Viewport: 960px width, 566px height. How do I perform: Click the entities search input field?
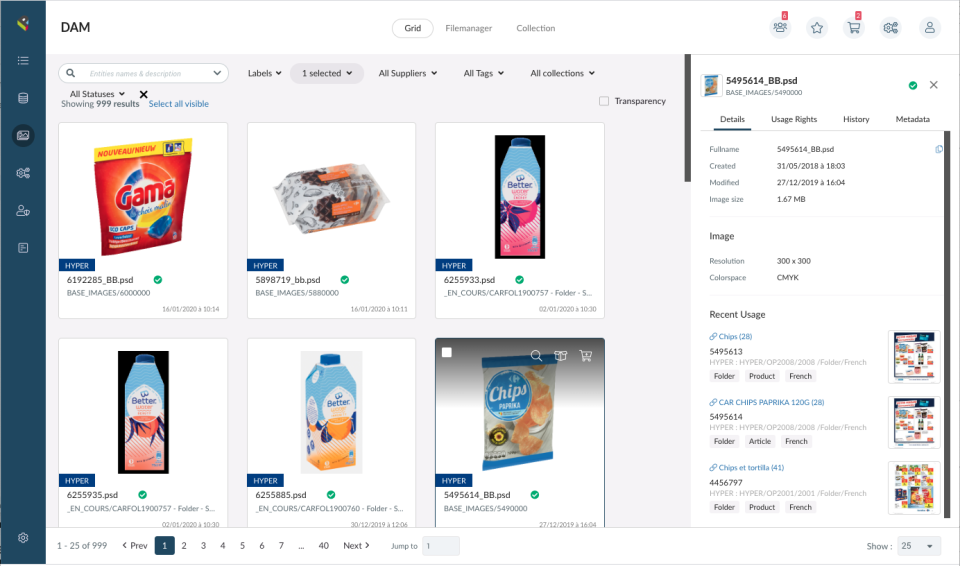pos(144,74)
